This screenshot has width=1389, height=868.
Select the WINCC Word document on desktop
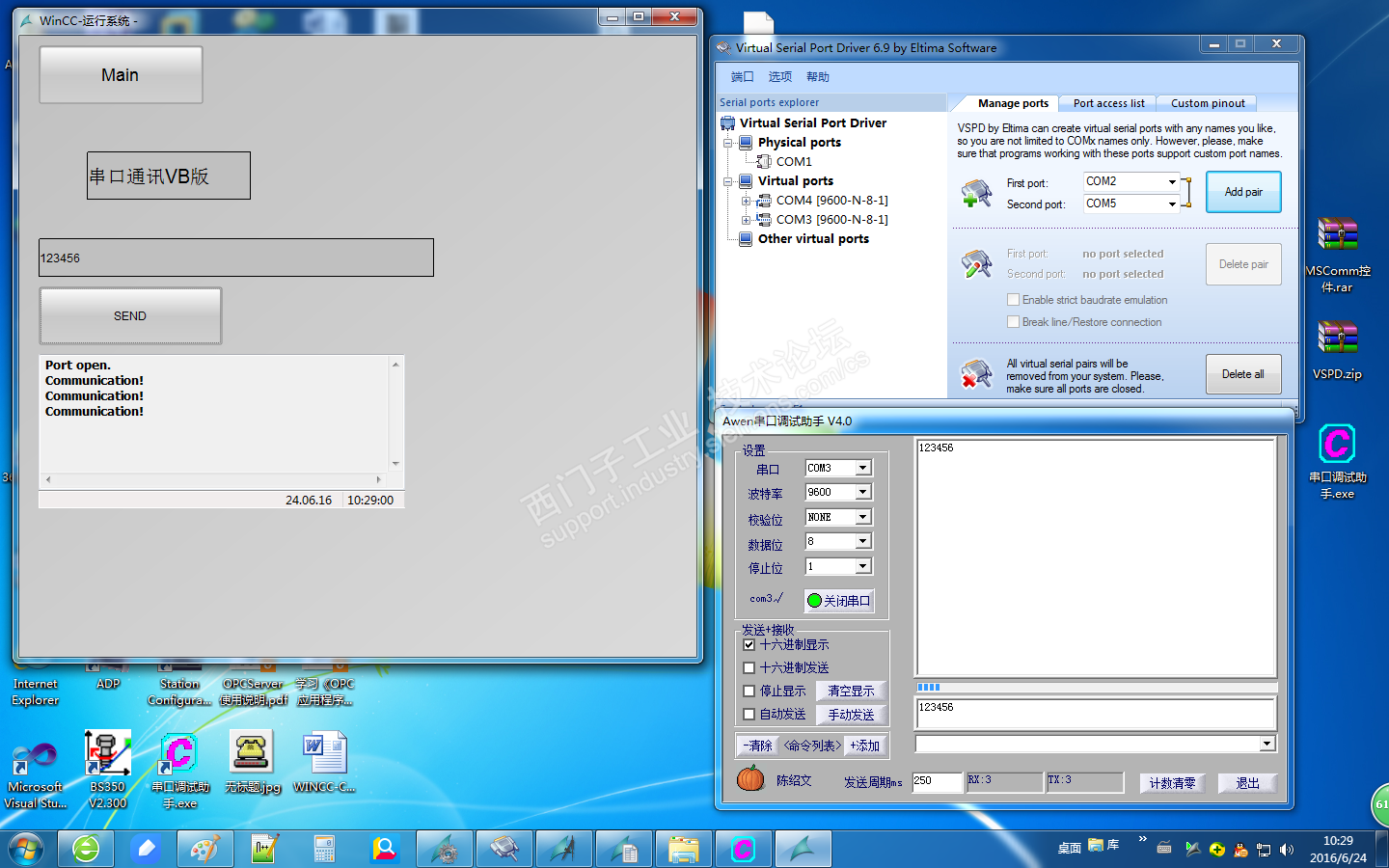324,762
